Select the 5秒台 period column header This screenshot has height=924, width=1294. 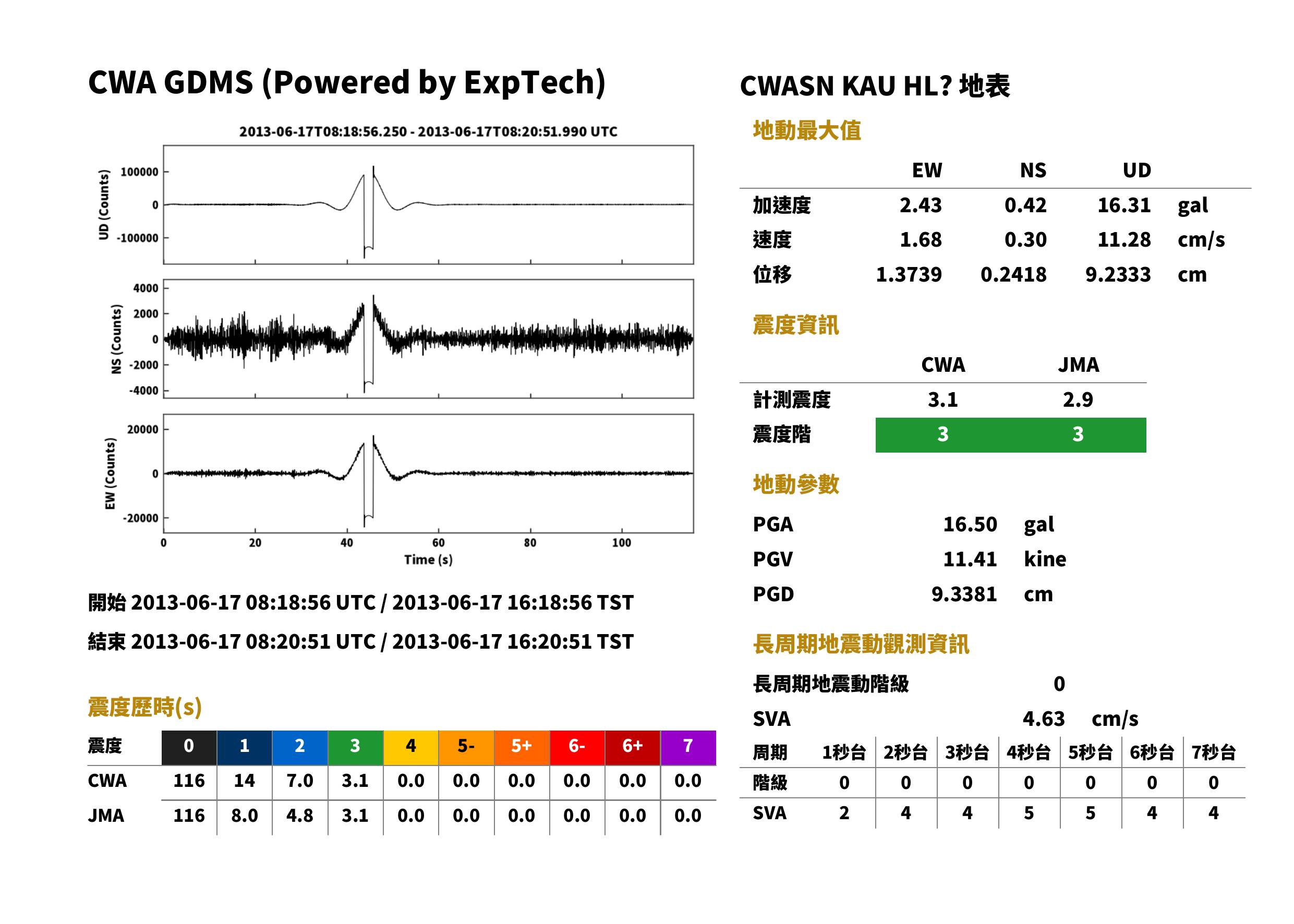[x=1090, y=753]
